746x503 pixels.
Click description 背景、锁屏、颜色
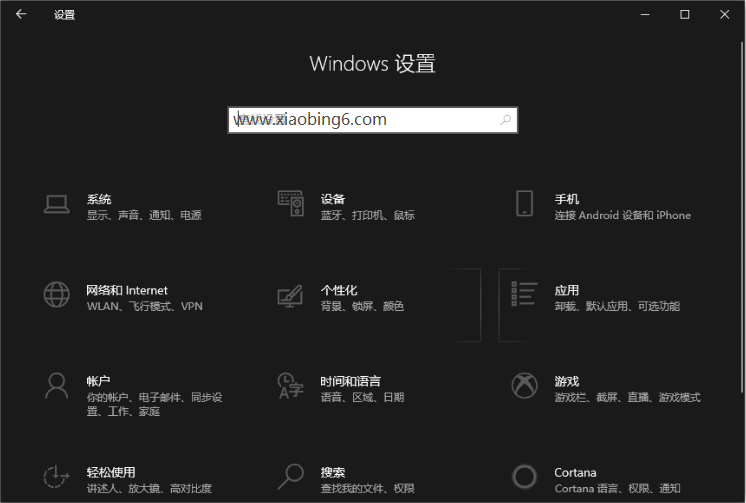pos(362,306)
